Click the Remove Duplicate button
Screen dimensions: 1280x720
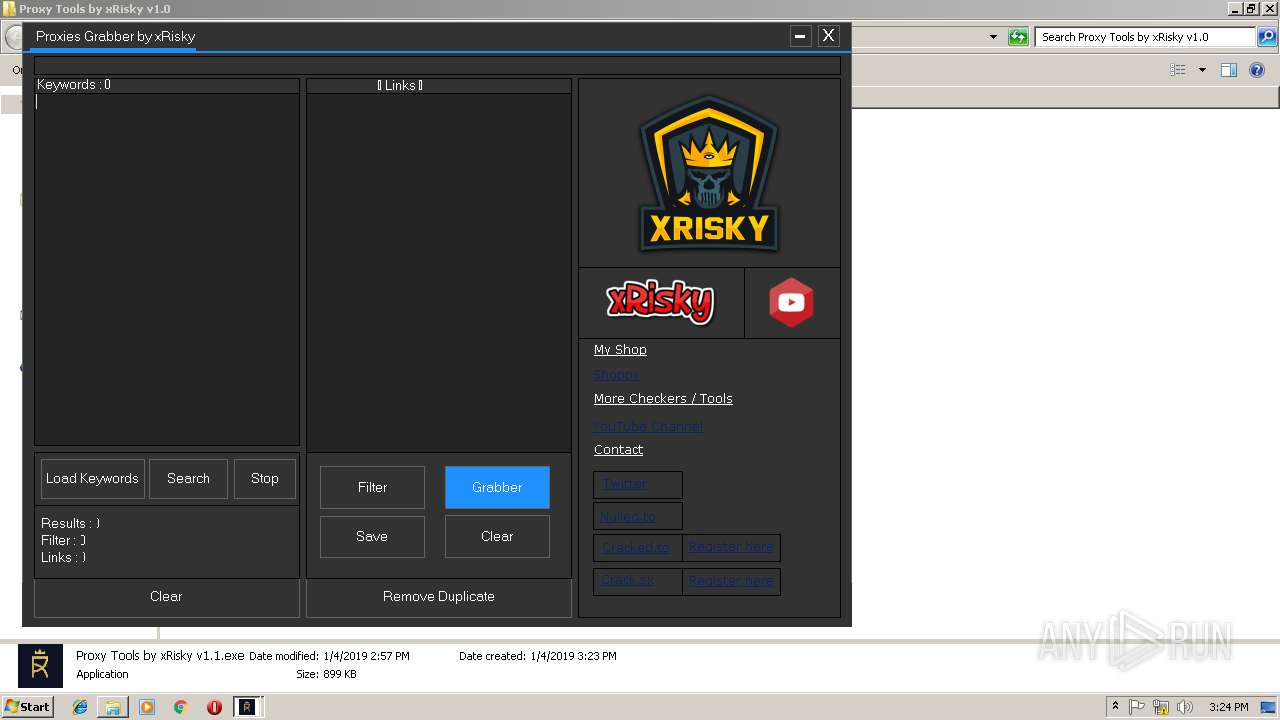click(439, 597)
